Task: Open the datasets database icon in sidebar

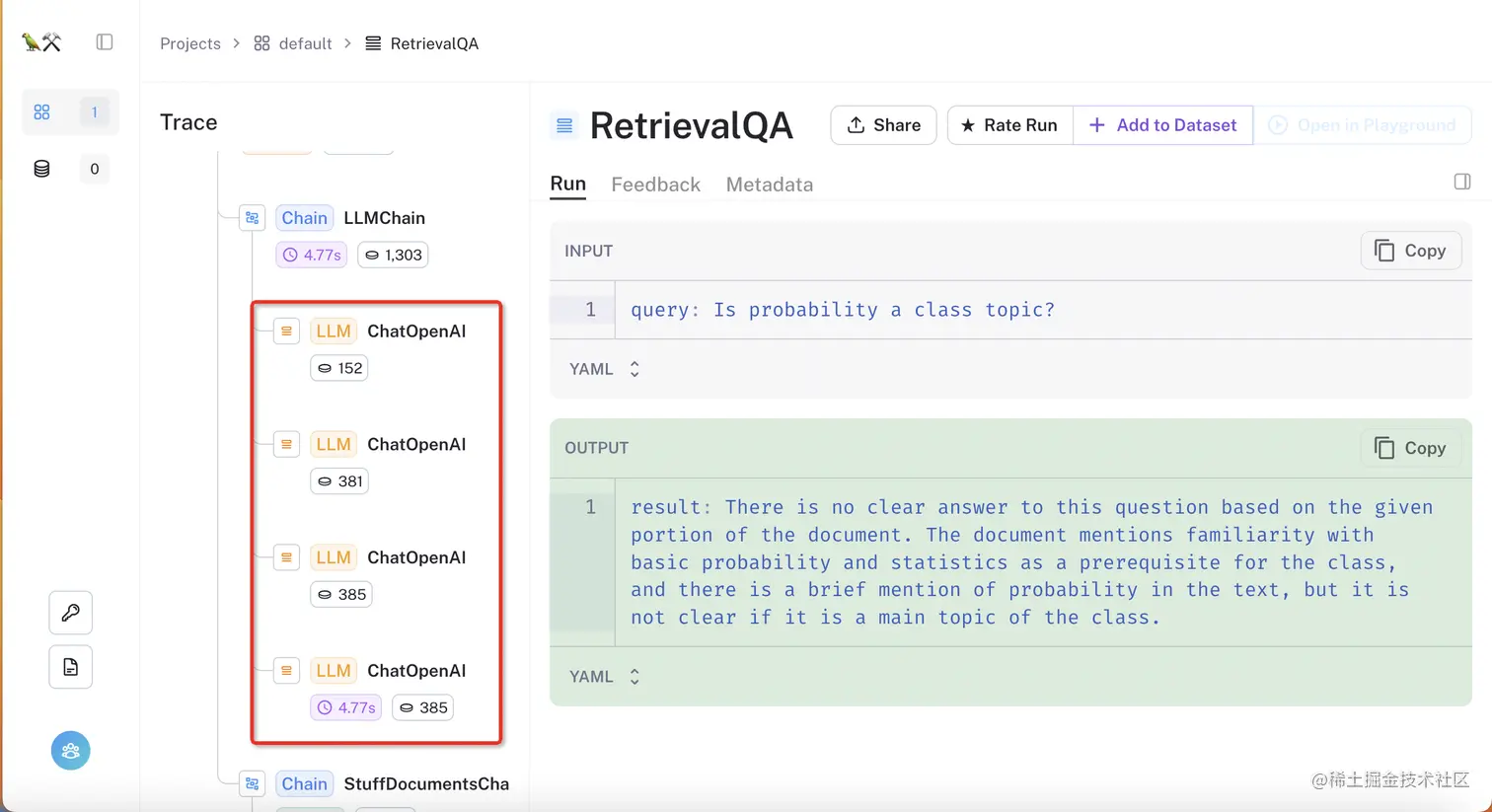Action: click(41, 169)
